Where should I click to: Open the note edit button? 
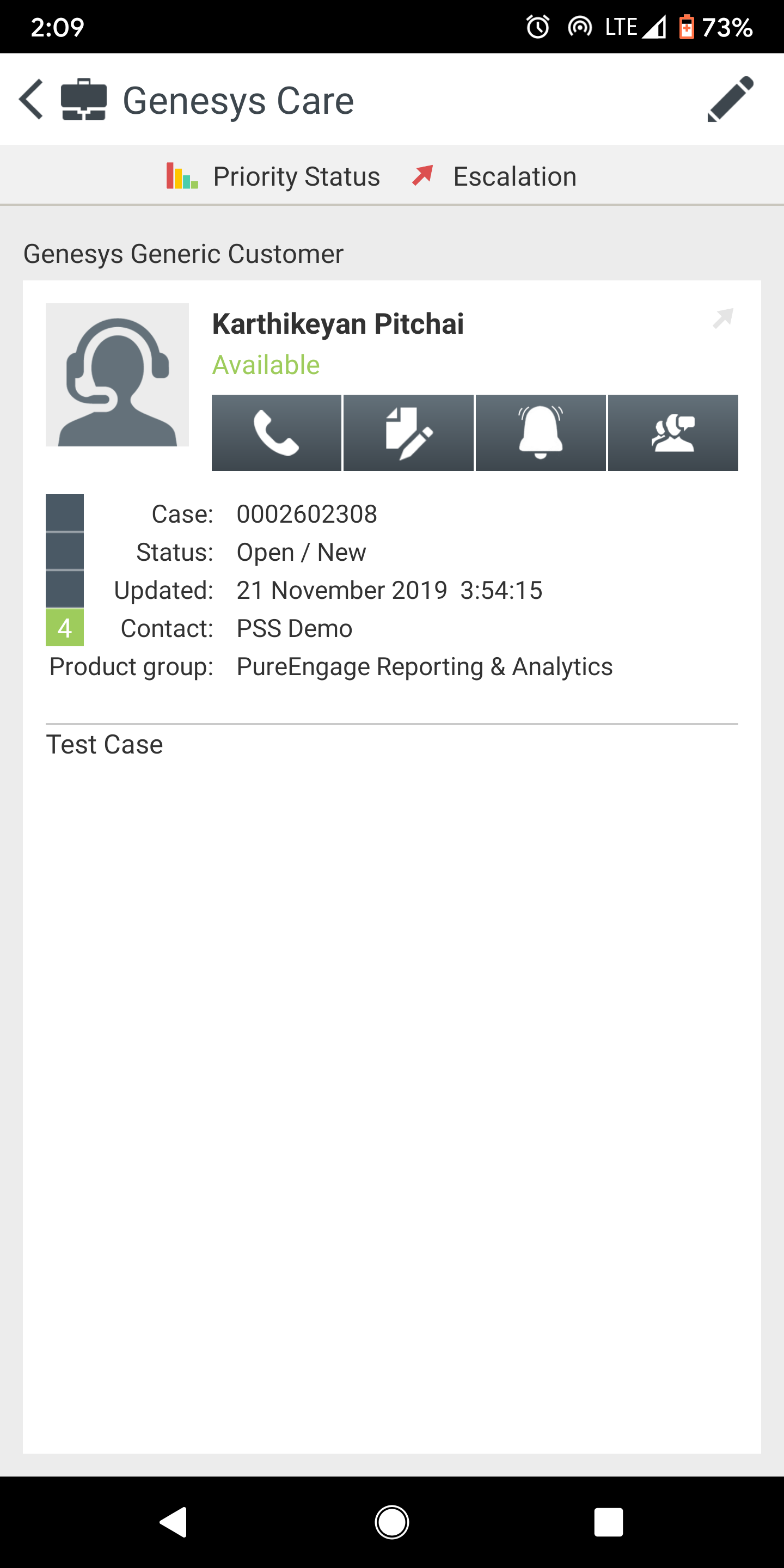click(408, 433)
